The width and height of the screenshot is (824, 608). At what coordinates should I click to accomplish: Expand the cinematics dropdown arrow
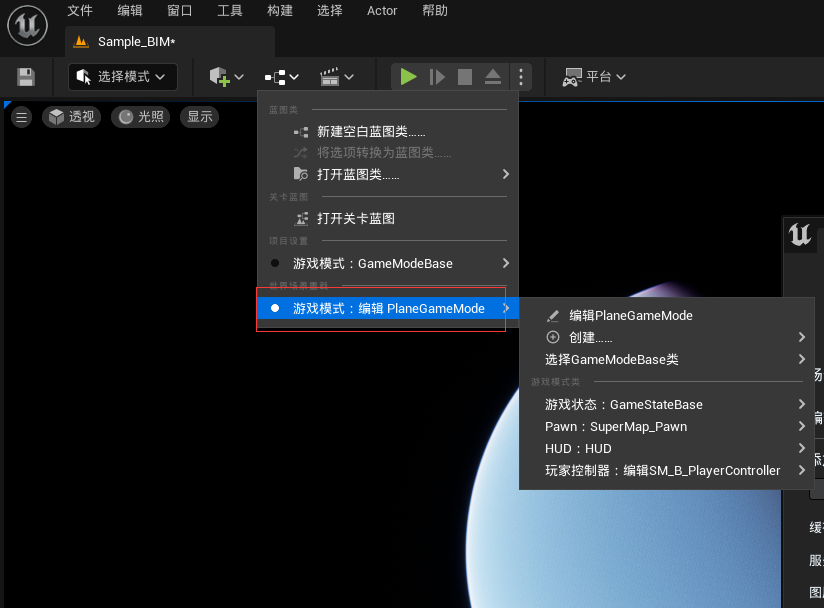[349, 77]
